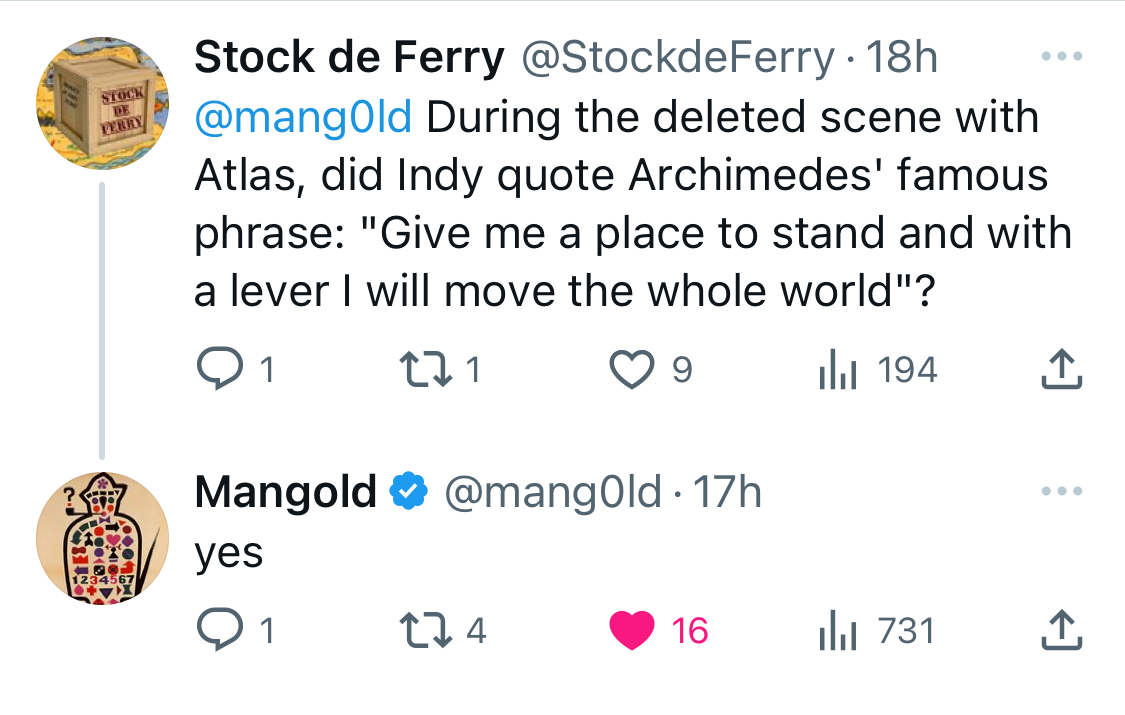Screen dimensions: 1125x715
Task: Open more options for Stock de Ferry's tweet
Action: pyautogui.click(x=1062, y=57)
